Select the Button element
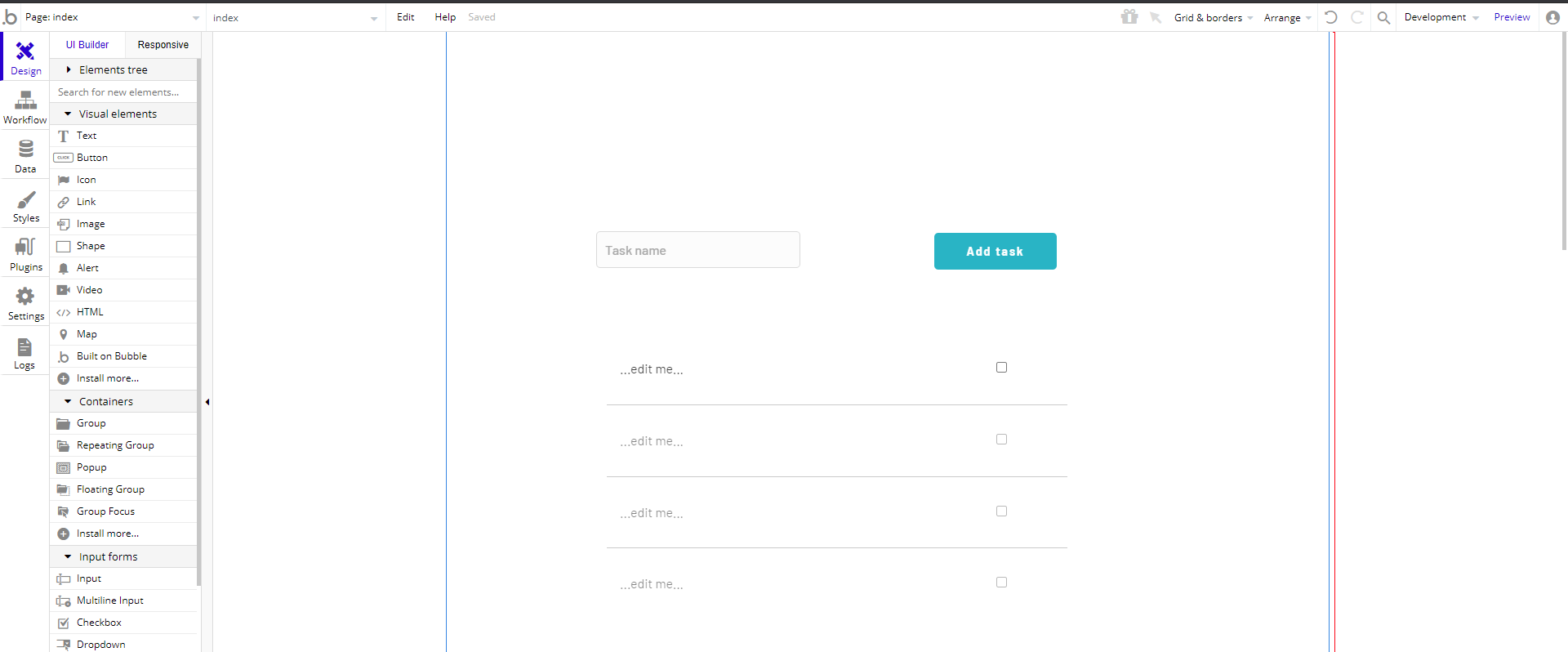Viewport: 1568px width, 652px height. (123, 158)
